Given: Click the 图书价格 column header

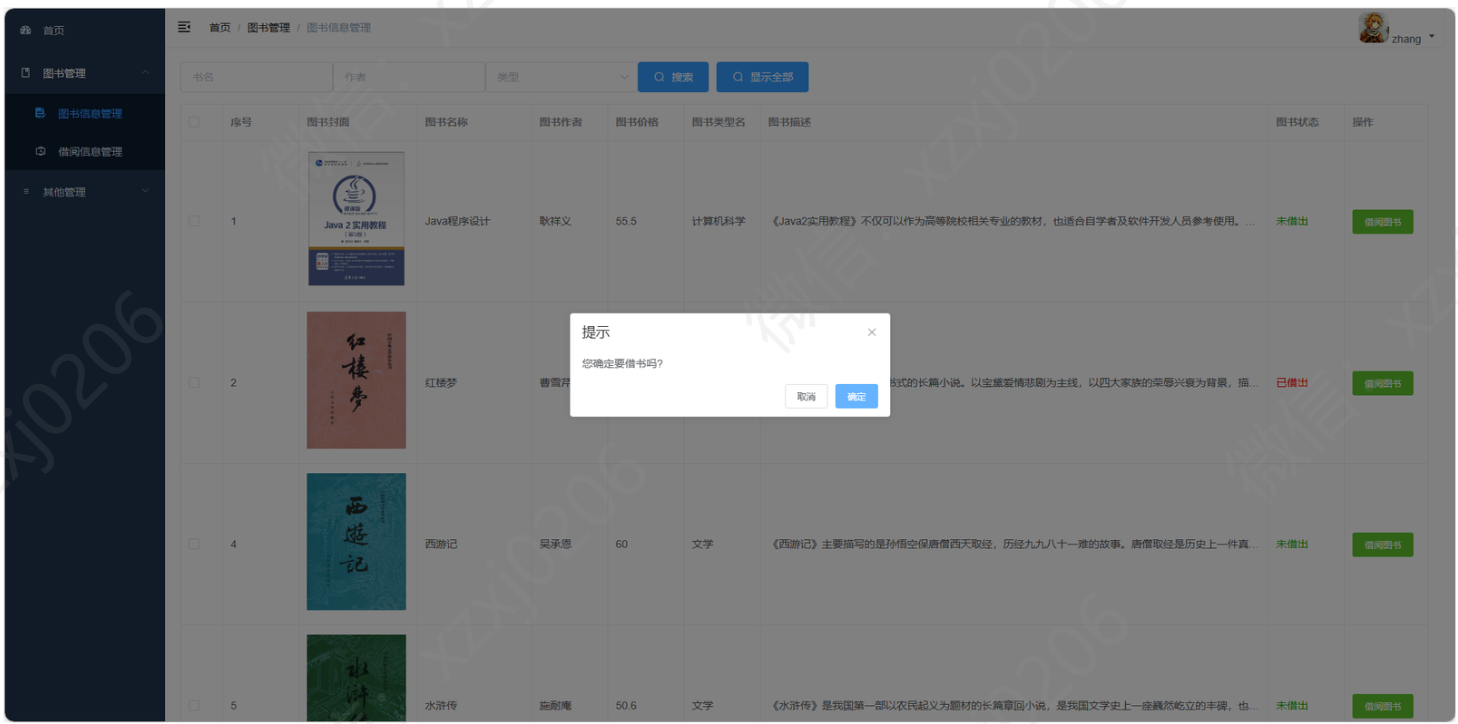Looking at the screenshot, I should click(637, 122).
